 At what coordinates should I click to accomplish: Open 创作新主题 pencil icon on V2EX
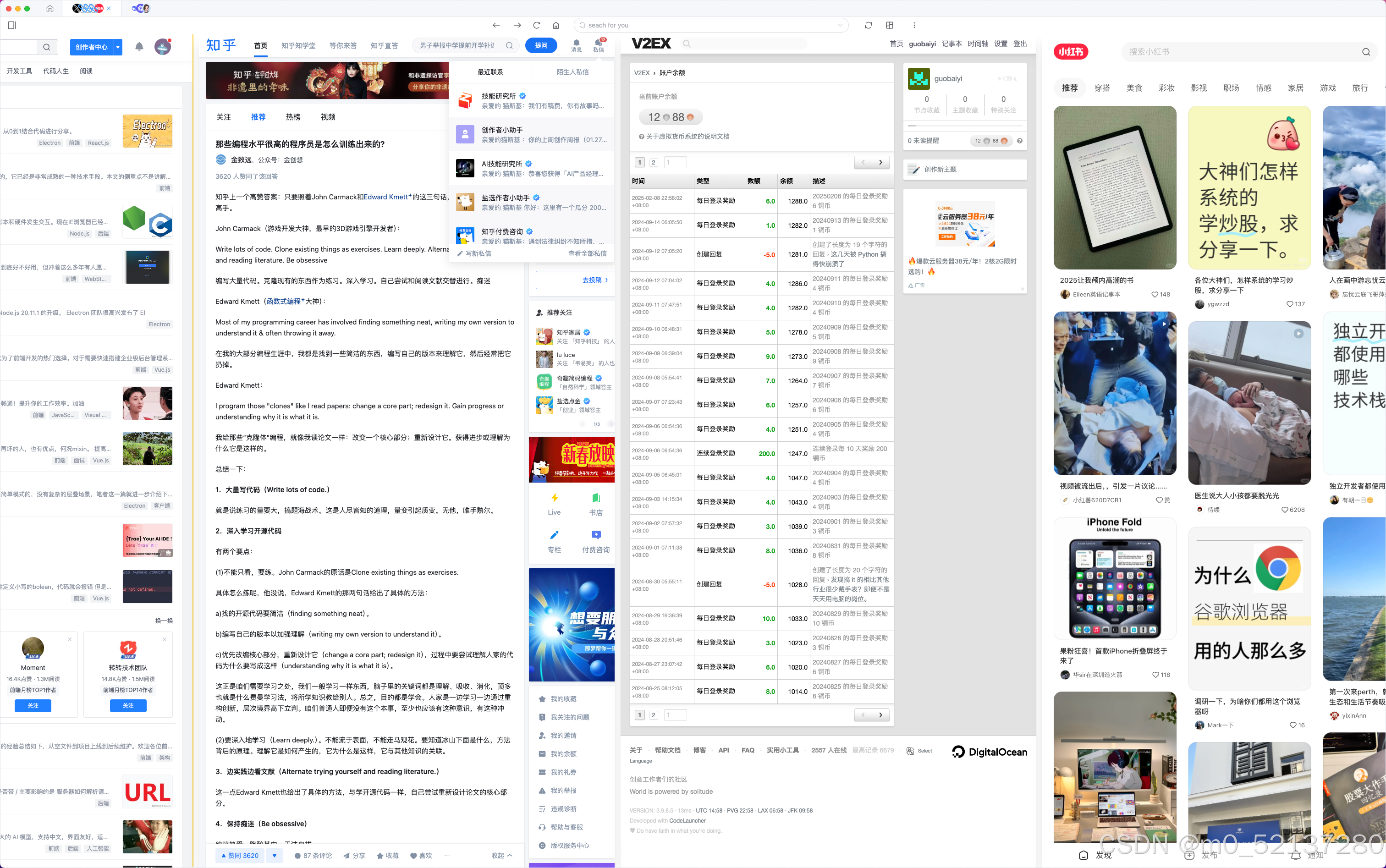coord(913,170)
